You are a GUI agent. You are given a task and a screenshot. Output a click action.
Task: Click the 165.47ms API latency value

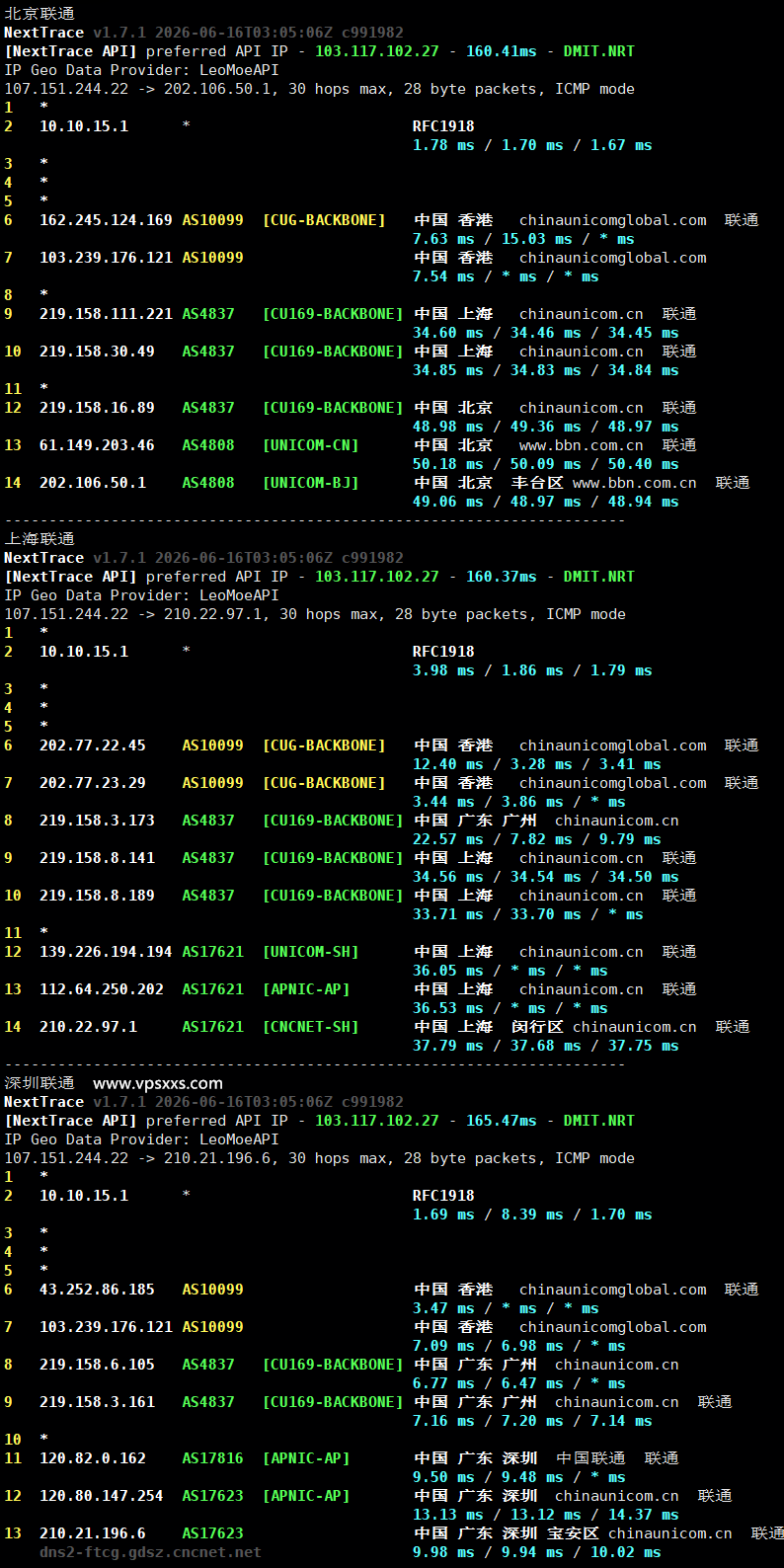[502, 1121]
